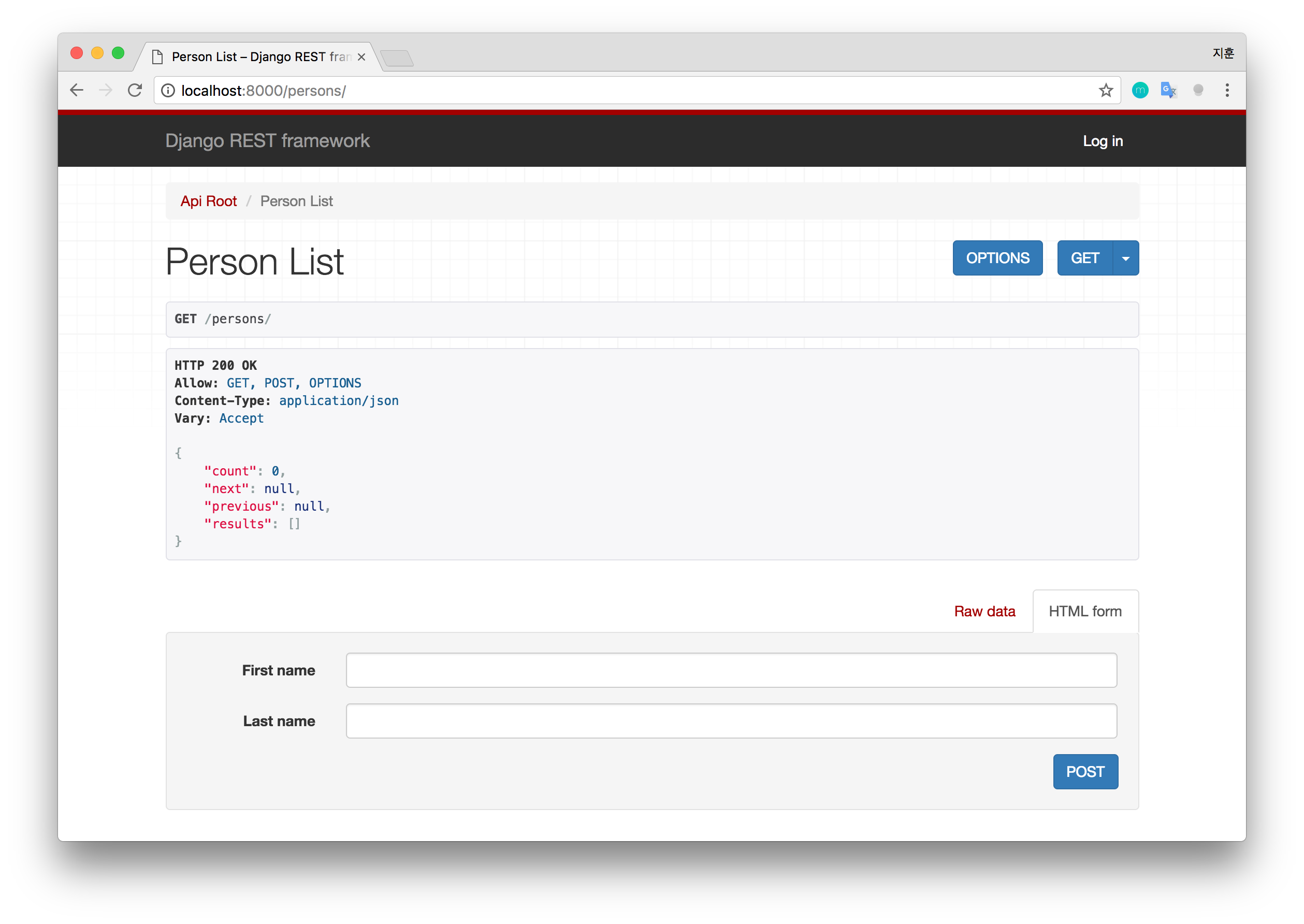
Task: View site info icon in address bar
Action: 168,91
